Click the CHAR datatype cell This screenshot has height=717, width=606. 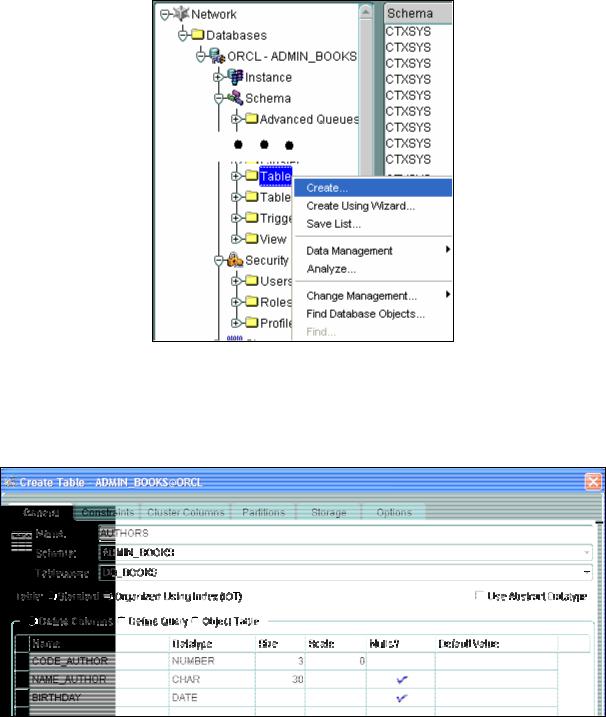pos(212,680)
